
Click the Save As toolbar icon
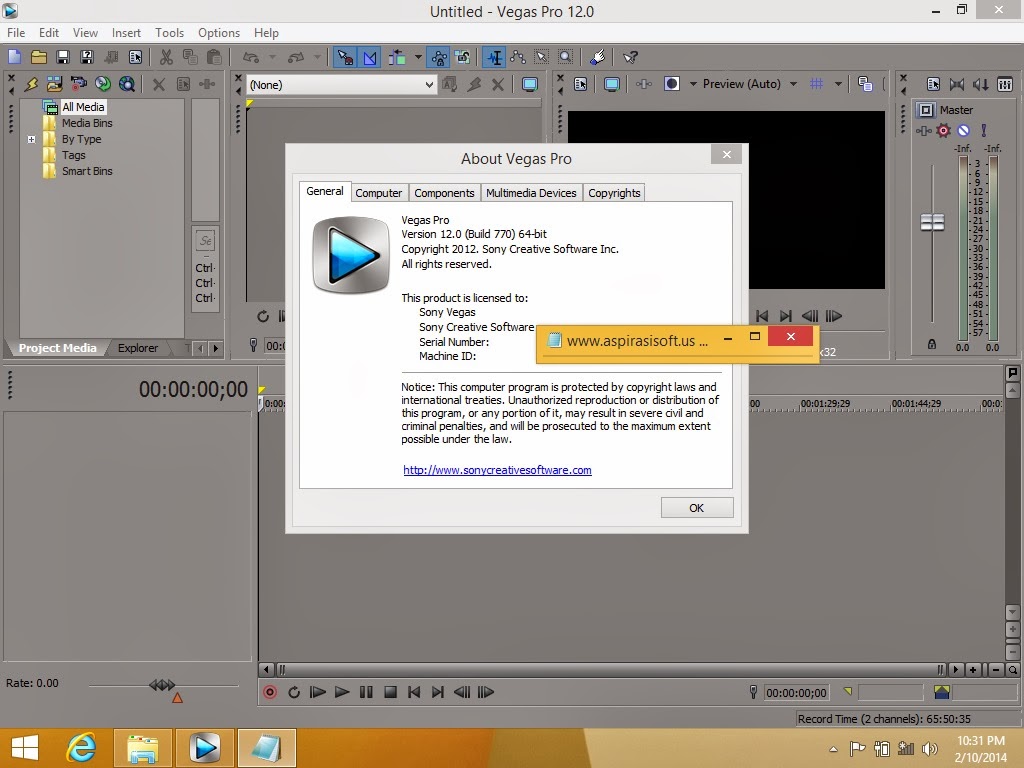pyautogui.click(x=86, y=57)
